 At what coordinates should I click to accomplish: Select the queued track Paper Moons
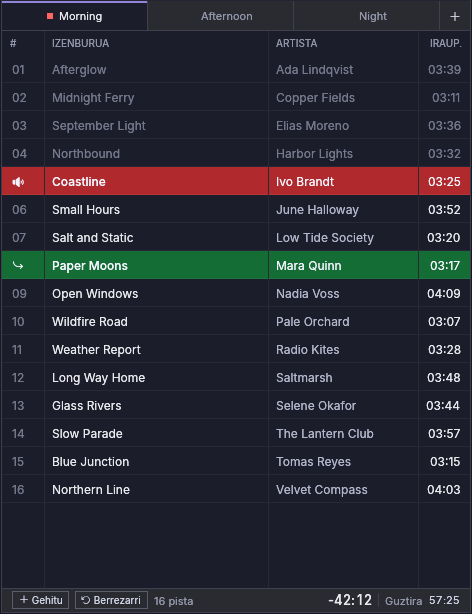click(90, 265)
